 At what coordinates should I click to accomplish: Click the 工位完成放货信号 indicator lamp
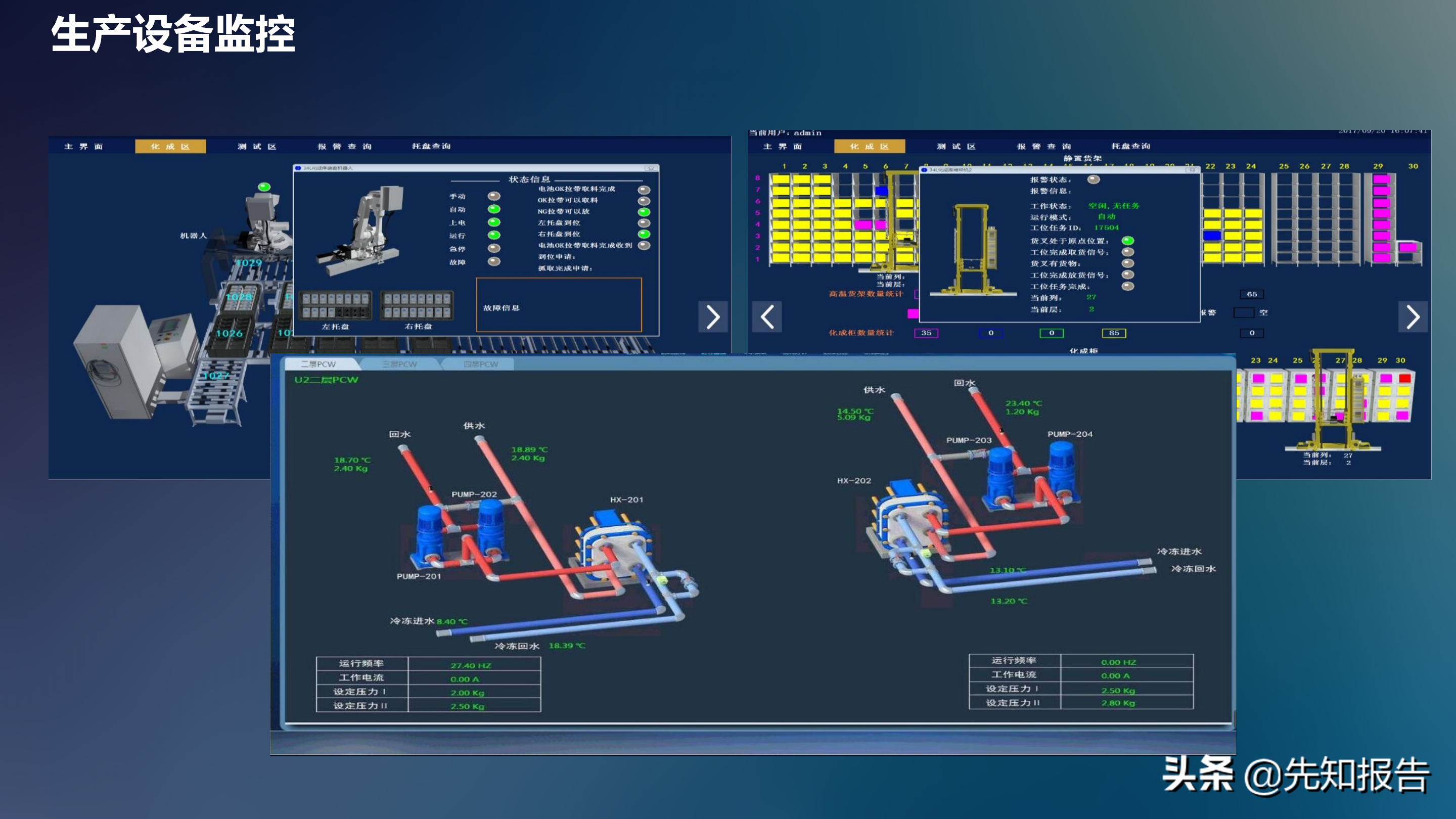tap(1127, 275)
